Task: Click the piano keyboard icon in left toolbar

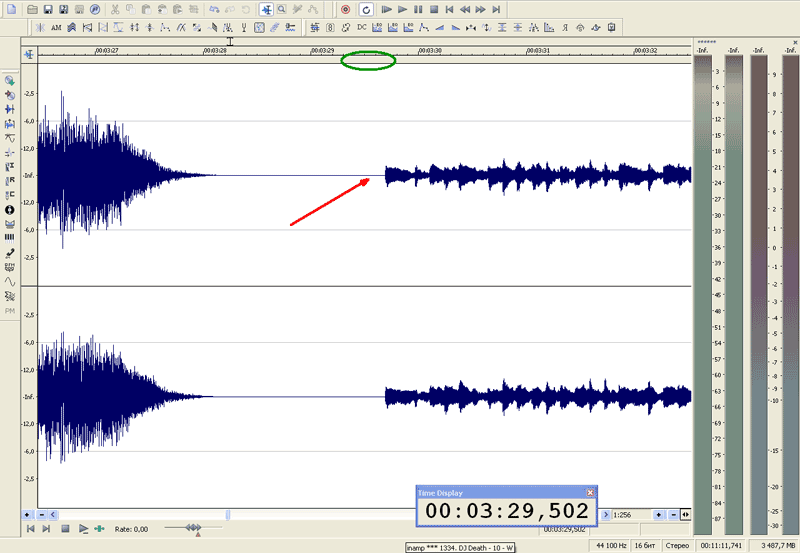Action: point(10,237)
